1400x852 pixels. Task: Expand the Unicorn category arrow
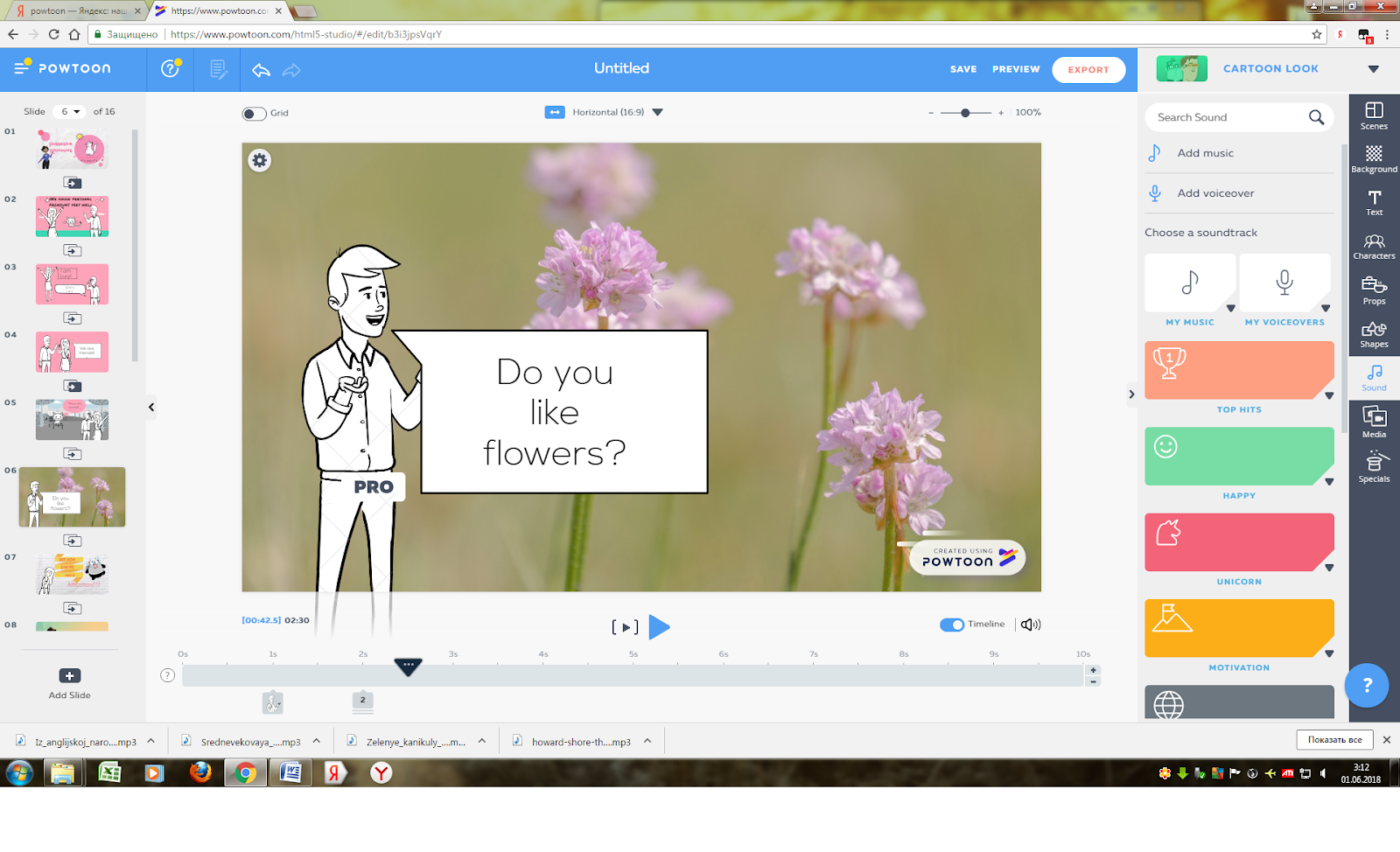coord(1329,568)
